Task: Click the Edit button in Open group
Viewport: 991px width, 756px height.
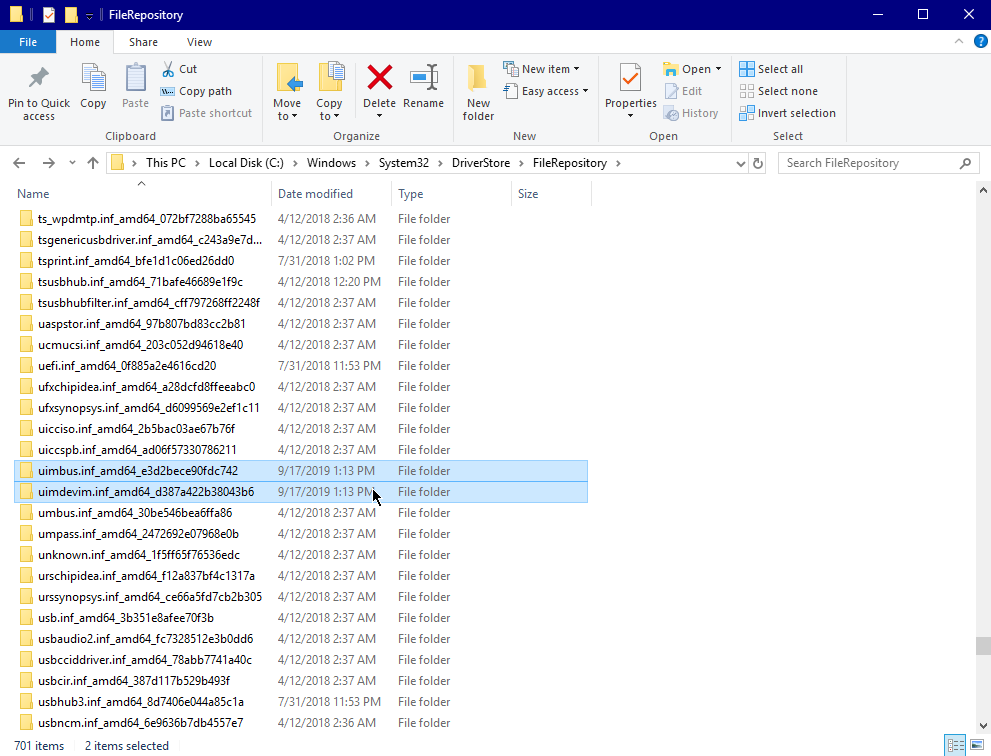Action: pyautogui.click(x=683, y=91)
